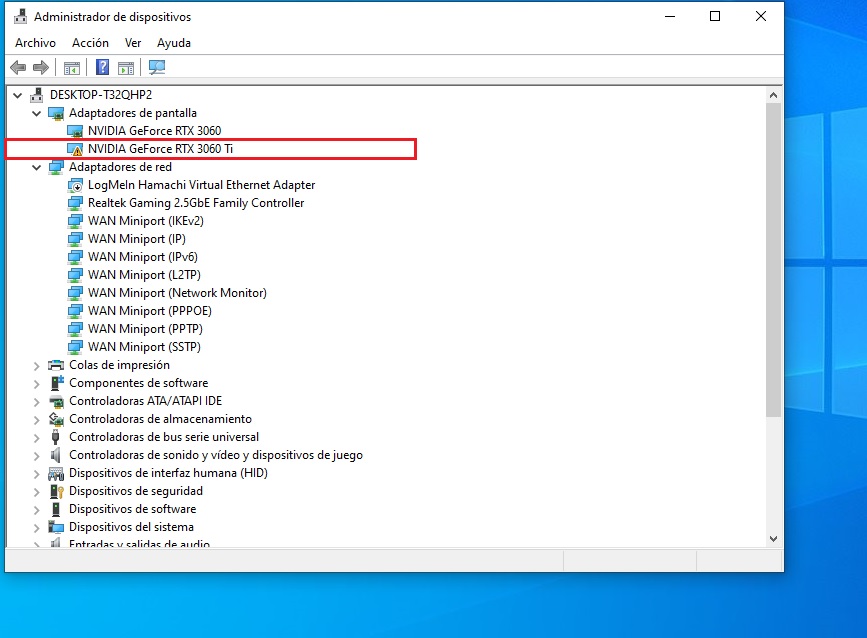Image resolution: width=867 pixels, height=638 pixels.
Task: Click the warning icon on RTX 3060 Ti
Action: click(x=75, y=149)
